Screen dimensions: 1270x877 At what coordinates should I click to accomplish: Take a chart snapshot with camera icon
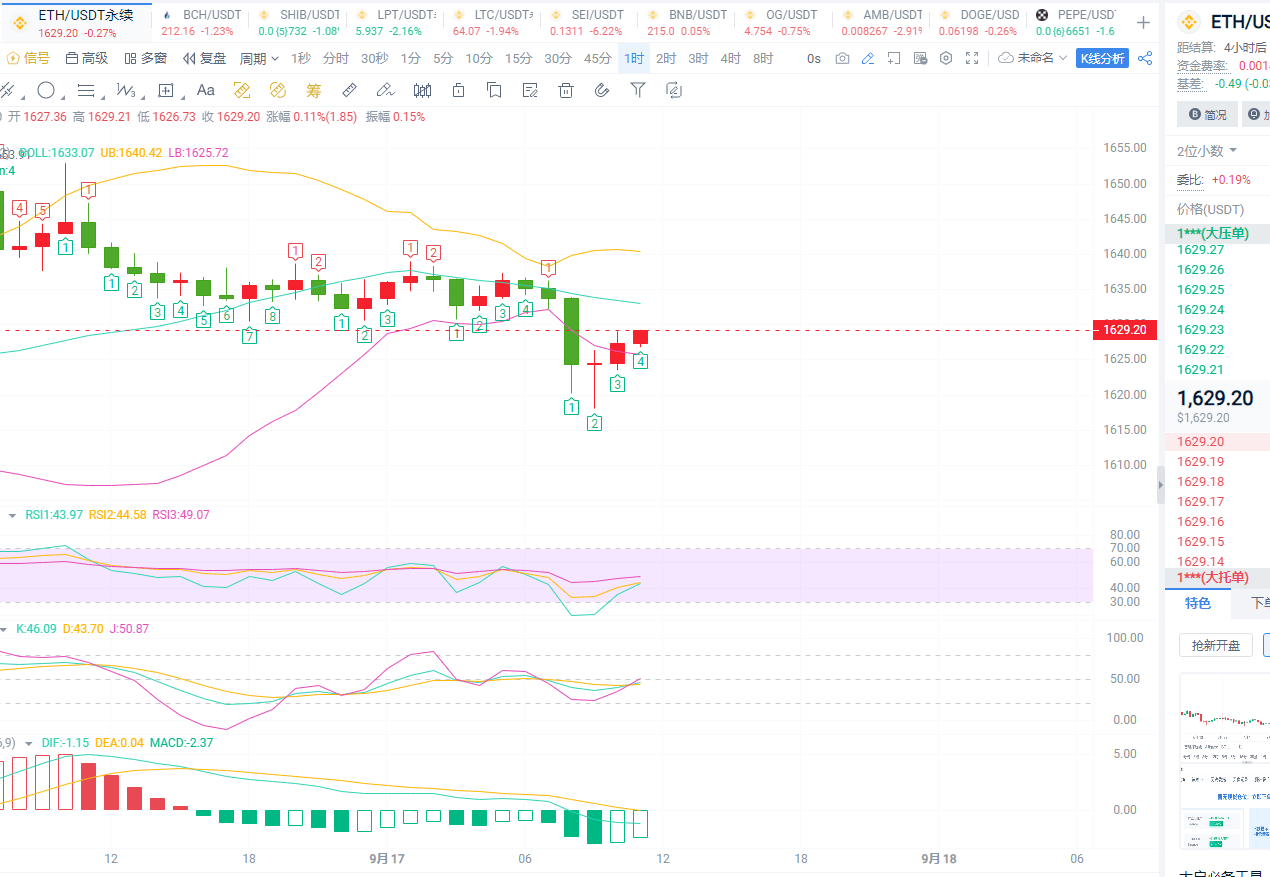[842, 58]
